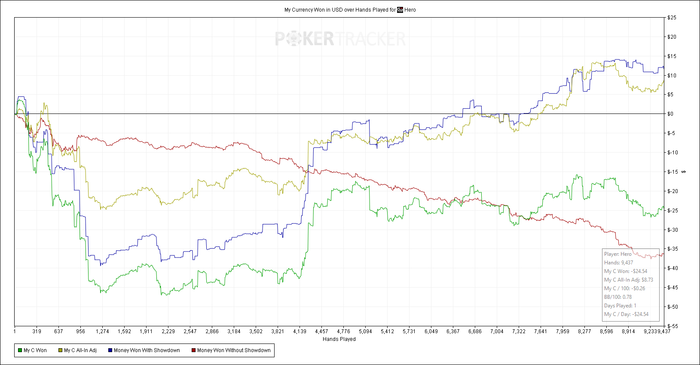
Task: Click 'Hands: 9,437' in the summary box
Action: click(x=618, y=262)
